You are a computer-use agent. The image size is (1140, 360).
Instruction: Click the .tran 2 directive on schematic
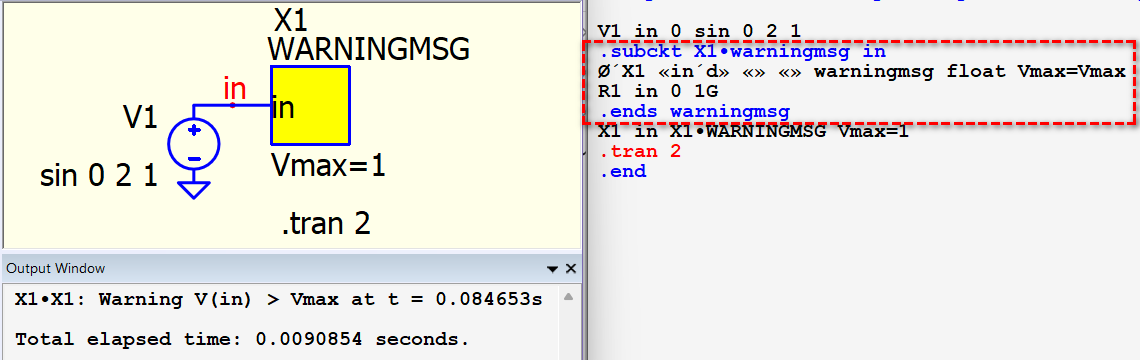[326, 223]
